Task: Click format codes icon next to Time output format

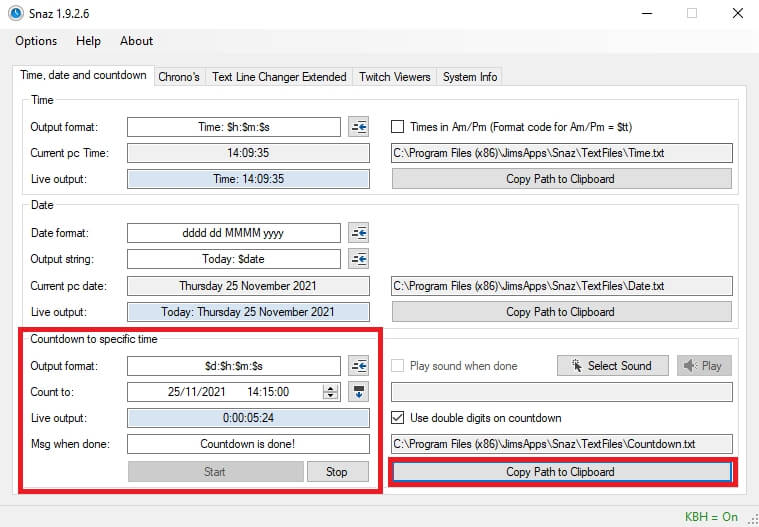Action: [x=359, y=127]
